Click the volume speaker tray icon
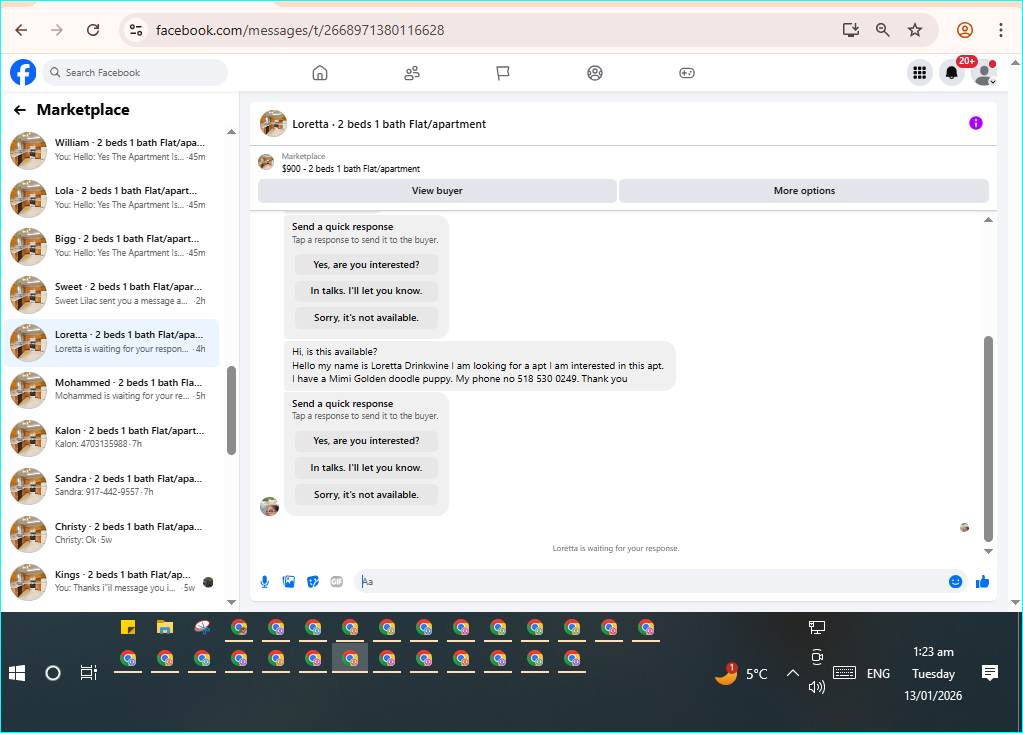 pos(817,687)
